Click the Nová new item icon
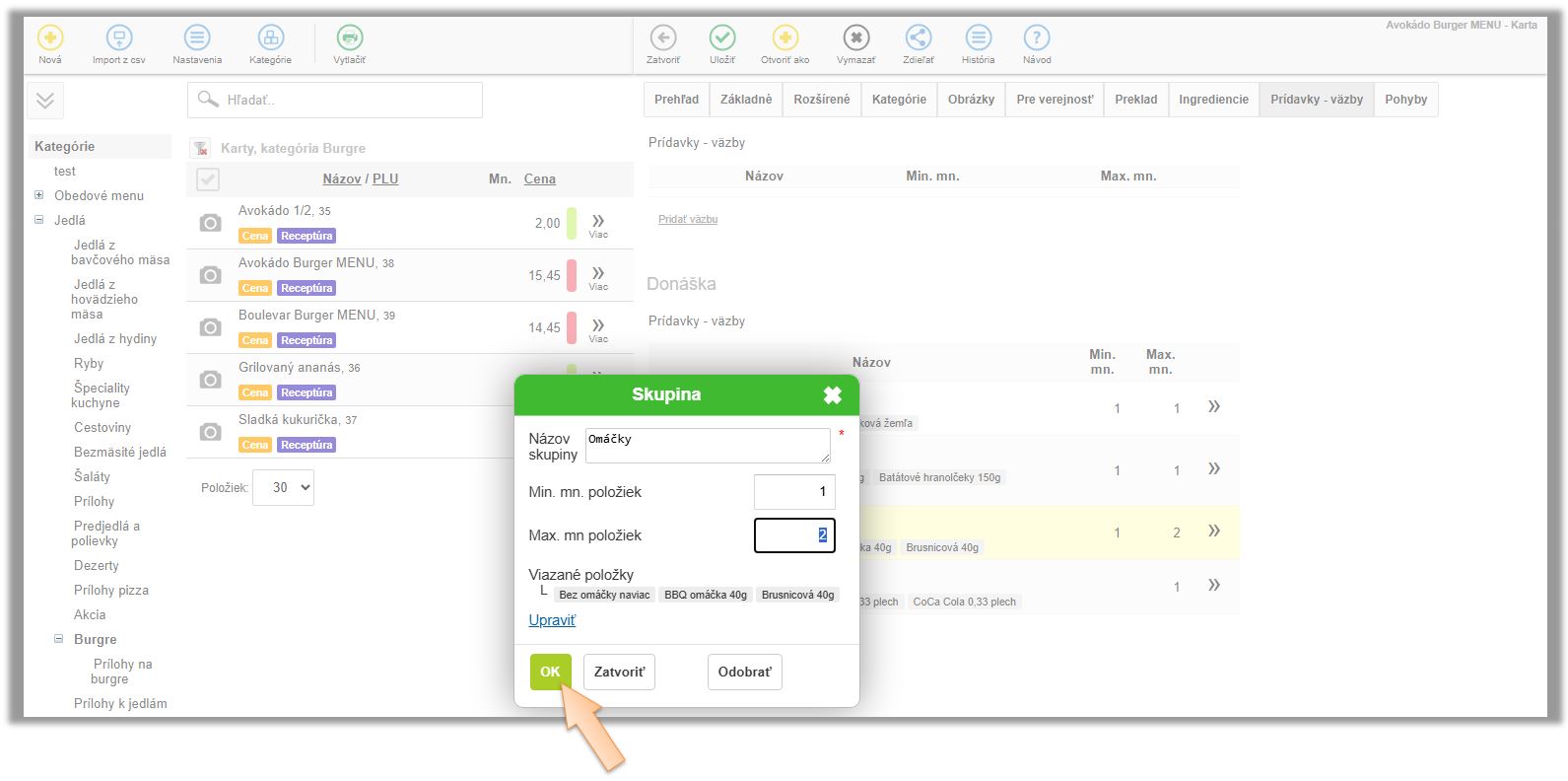The height and width of the screenshot is (781, 1568). pos(49,38)
